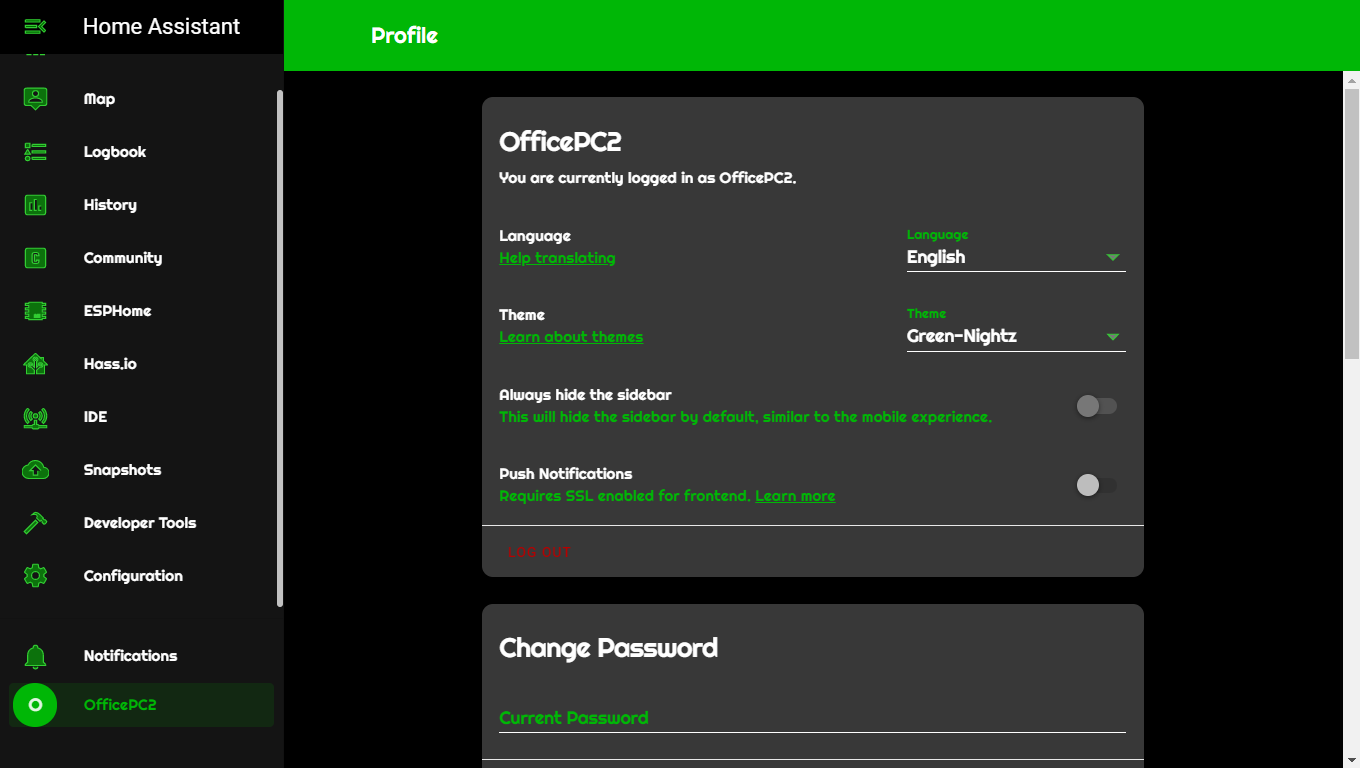Screen dimensions: 1360x768
Task: Open the Snapshots cloud icon
Action: pos(35,469)
